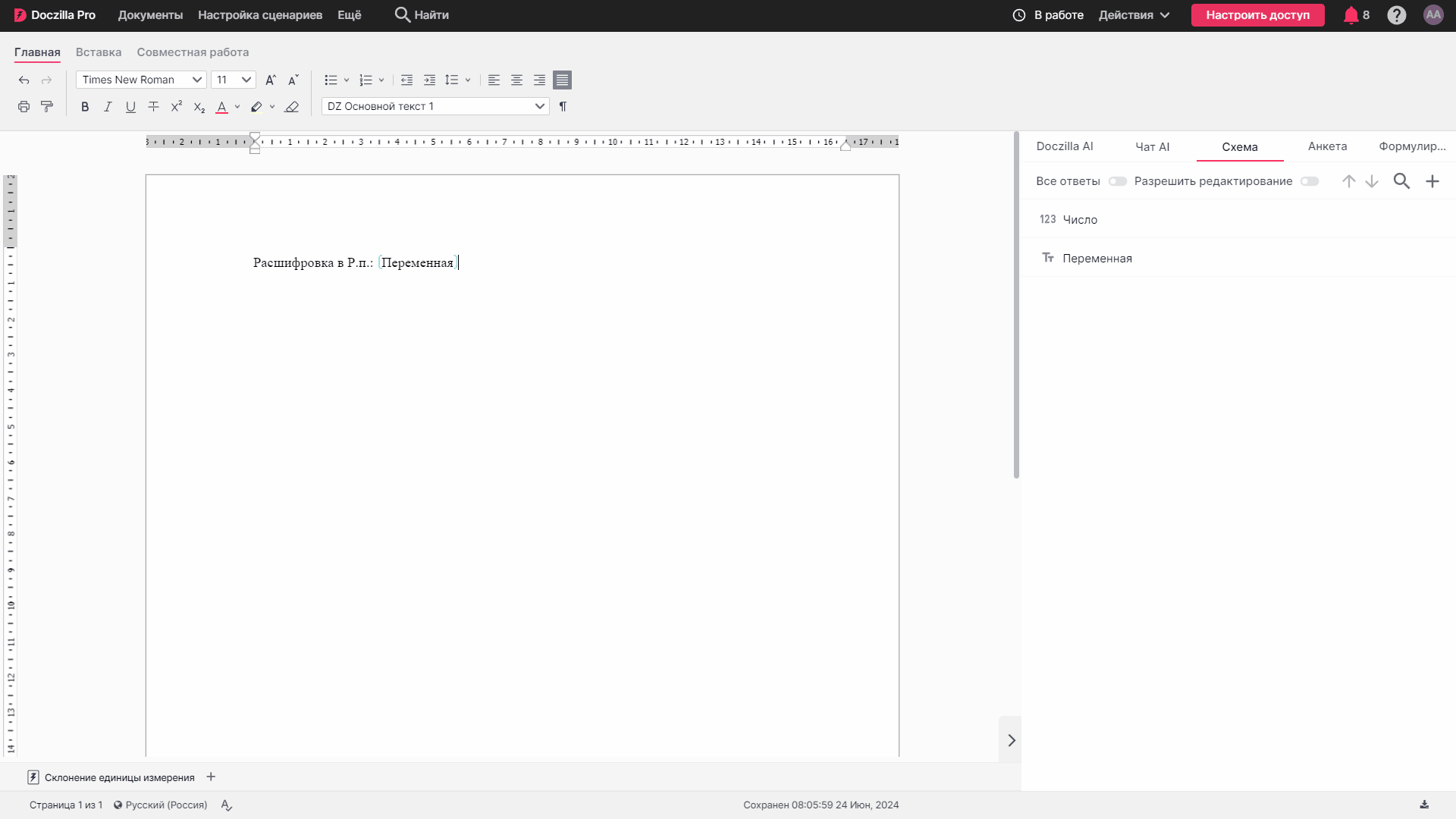Decrease paragraph indent
1456x819 pixels.
click(406, 80)
